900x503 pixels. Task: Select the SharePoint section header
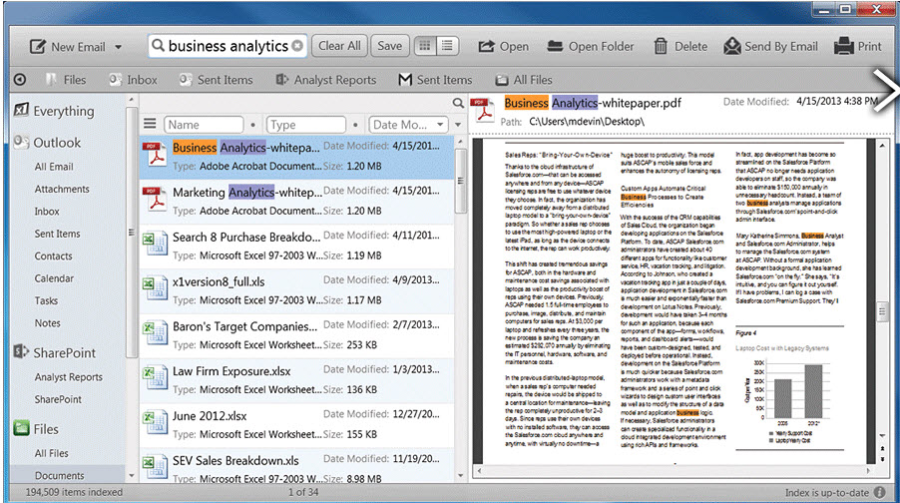tap(55, 353)
